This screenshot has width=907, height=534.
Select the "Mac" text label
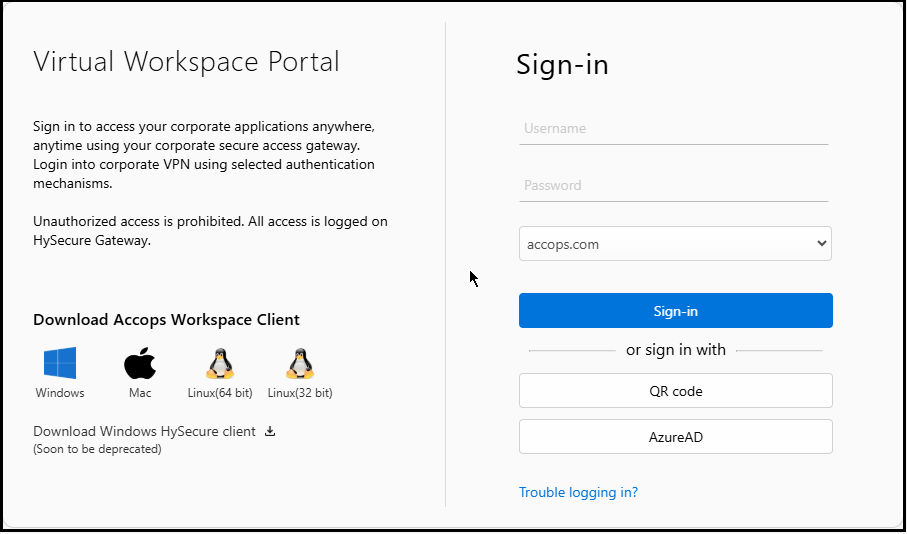coord(140,393)
